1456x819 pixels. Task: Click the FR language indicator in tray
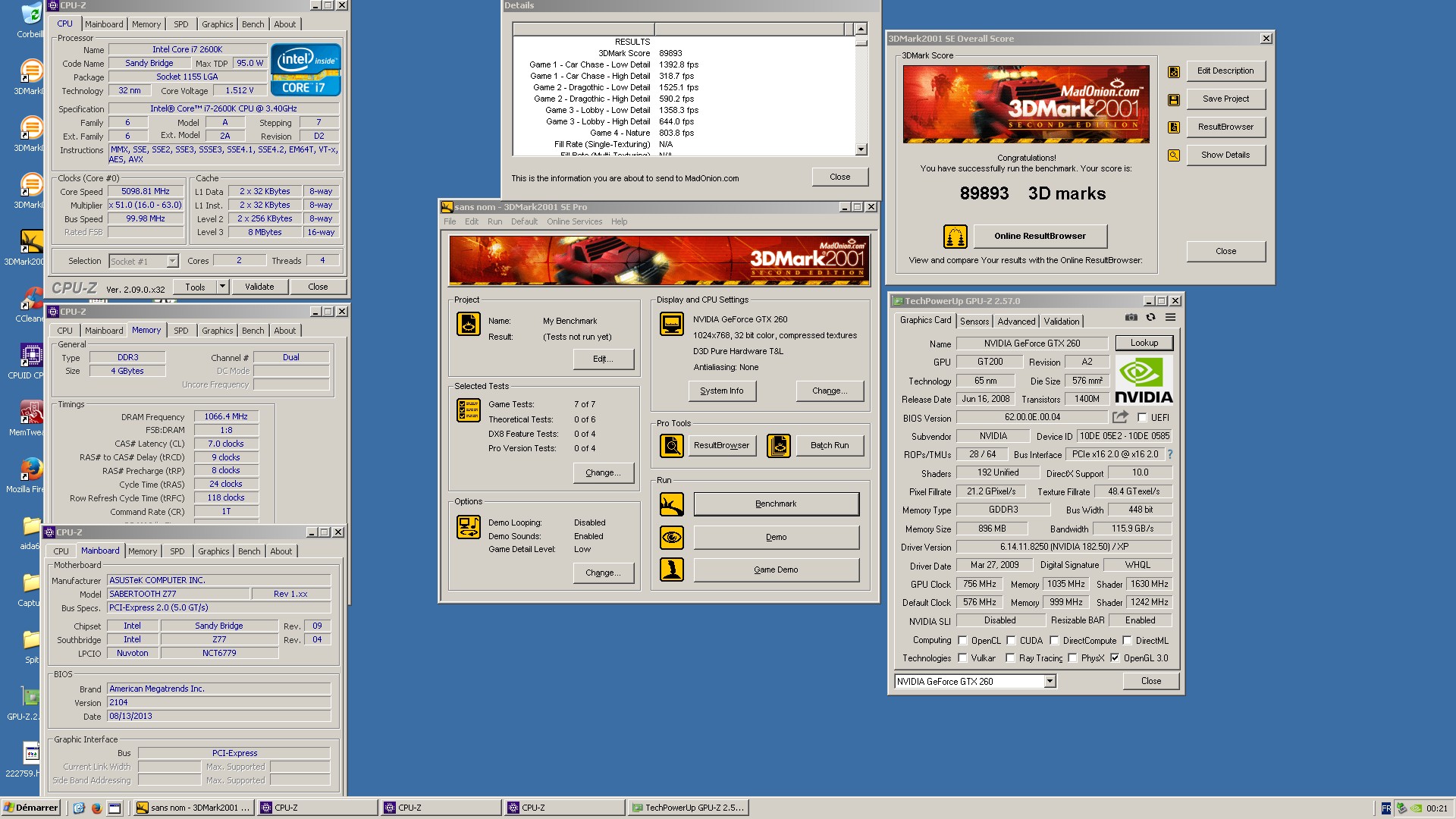pyautogui.click(x=1386, y=808)
